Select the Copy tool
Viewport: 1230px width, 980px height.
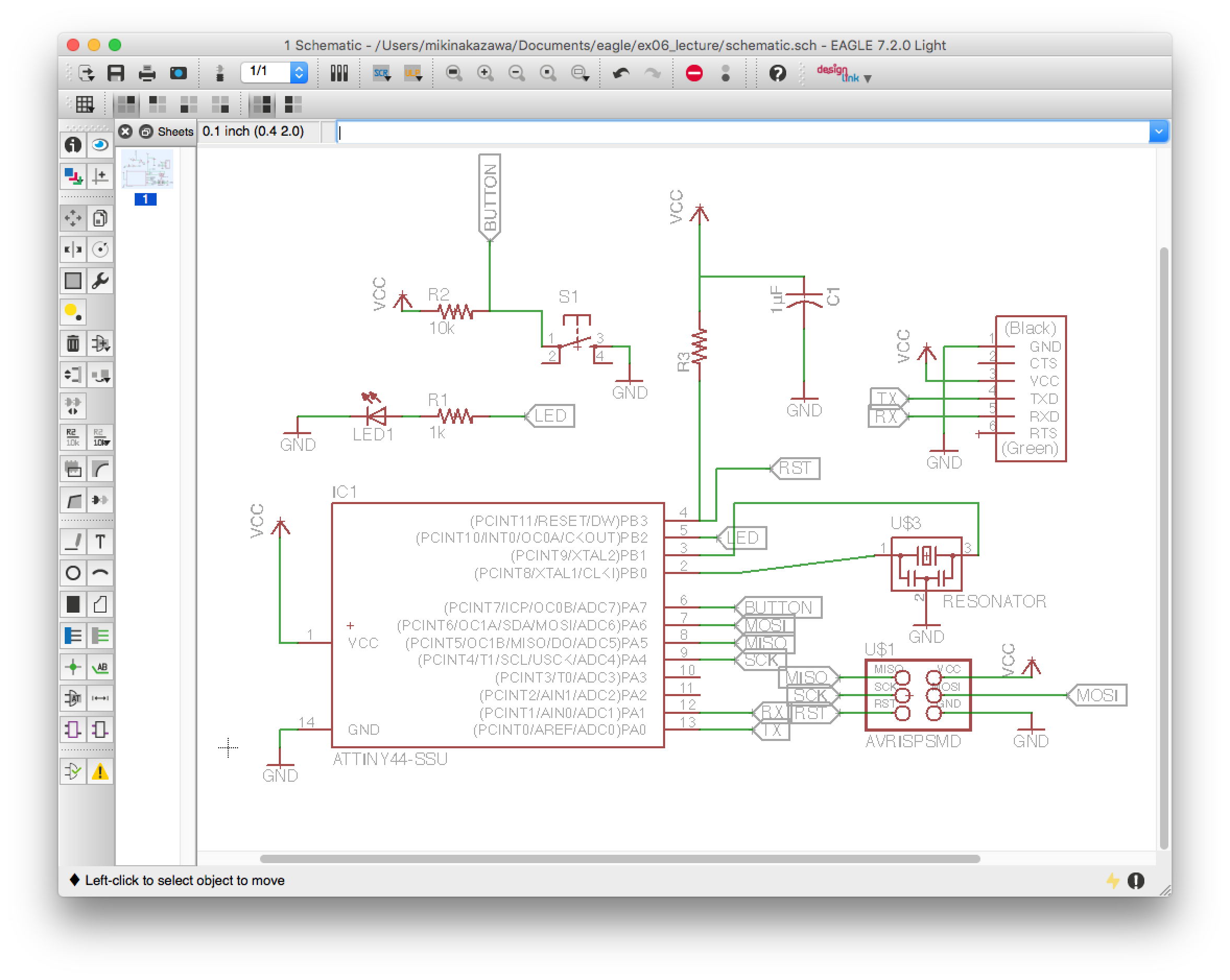pyautogui.click(x=100, y=218)
